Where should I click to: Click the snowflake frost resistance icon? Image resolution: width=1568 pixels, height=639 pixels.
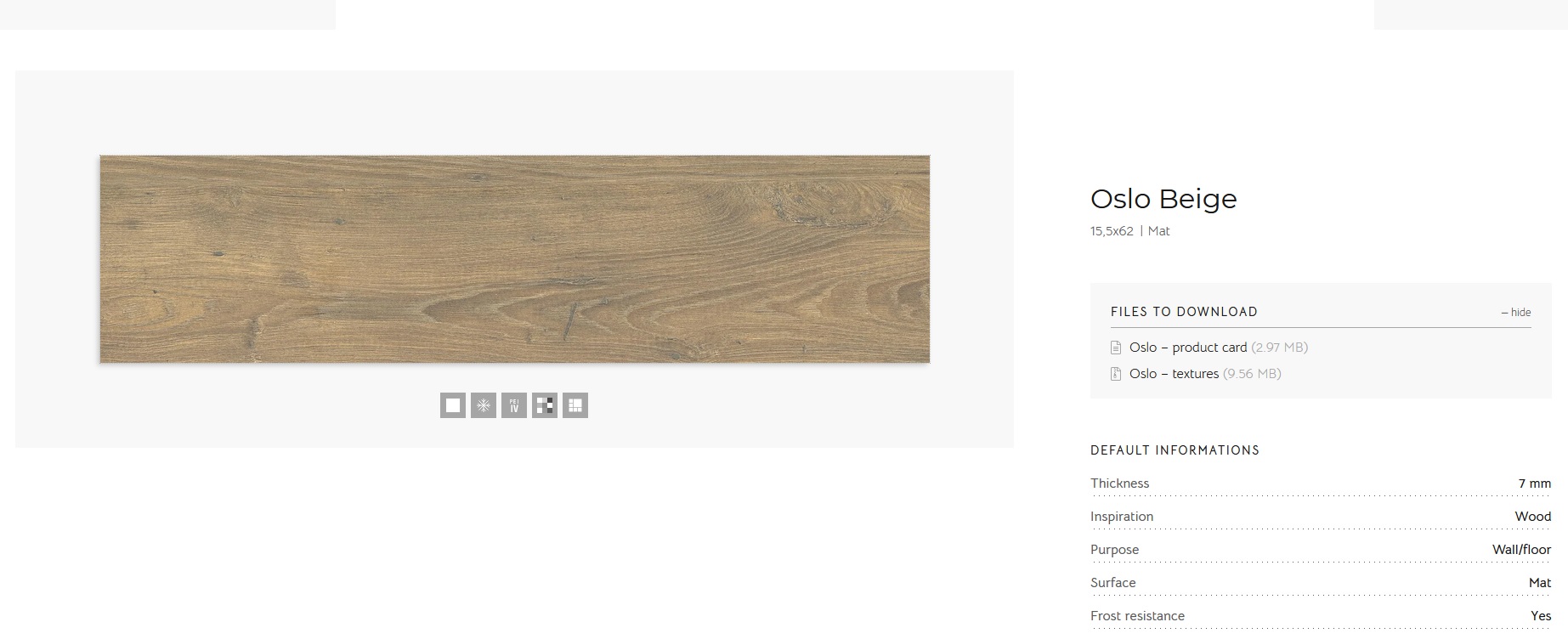pos(483,405)
